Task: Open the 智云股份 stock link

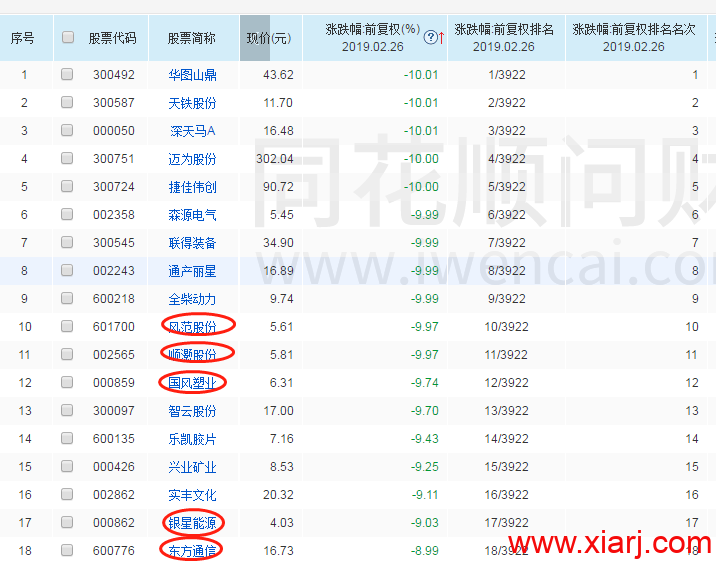Action: point(192,411)
